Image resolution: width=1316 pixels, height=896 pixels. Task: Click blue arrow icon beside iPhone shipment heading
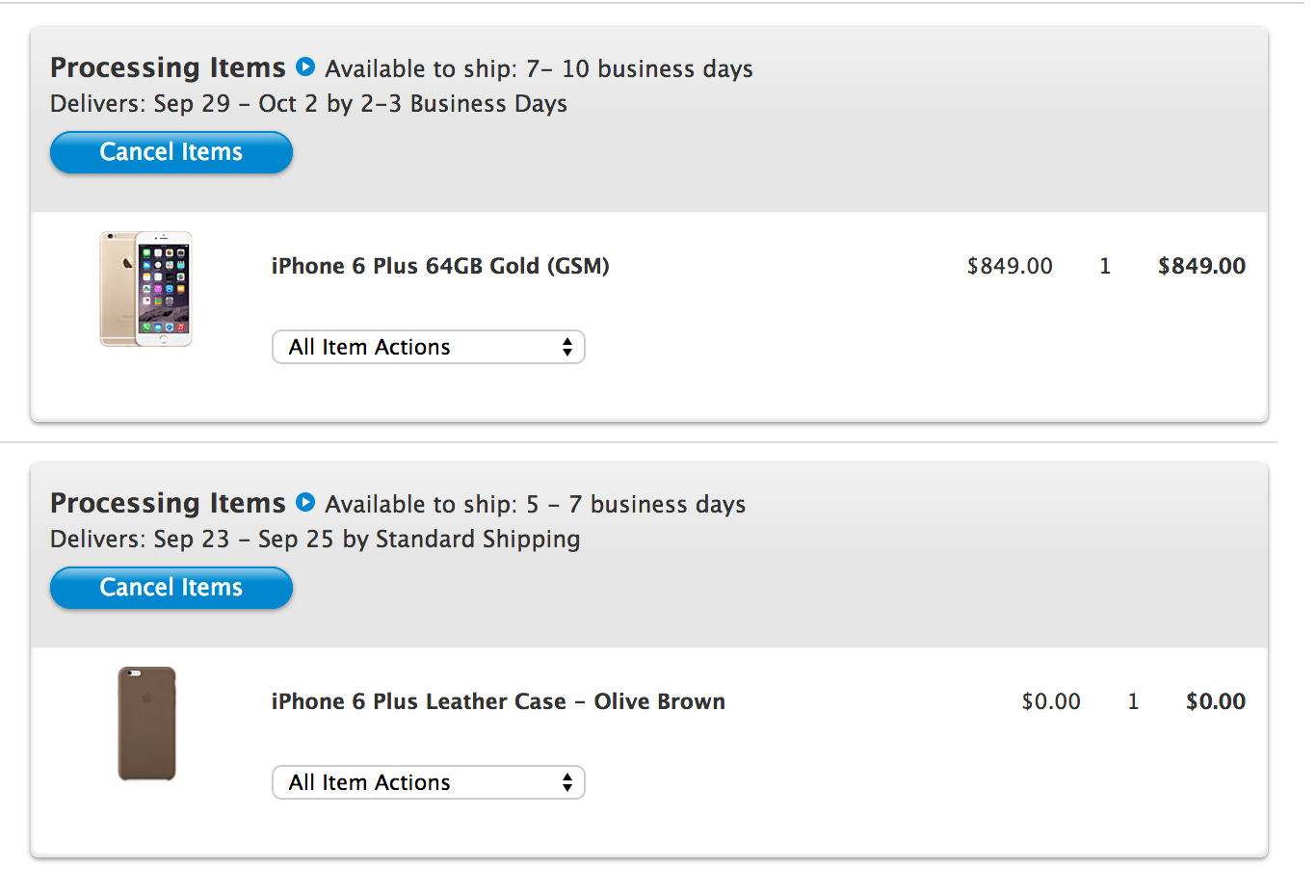pos(305,67)
